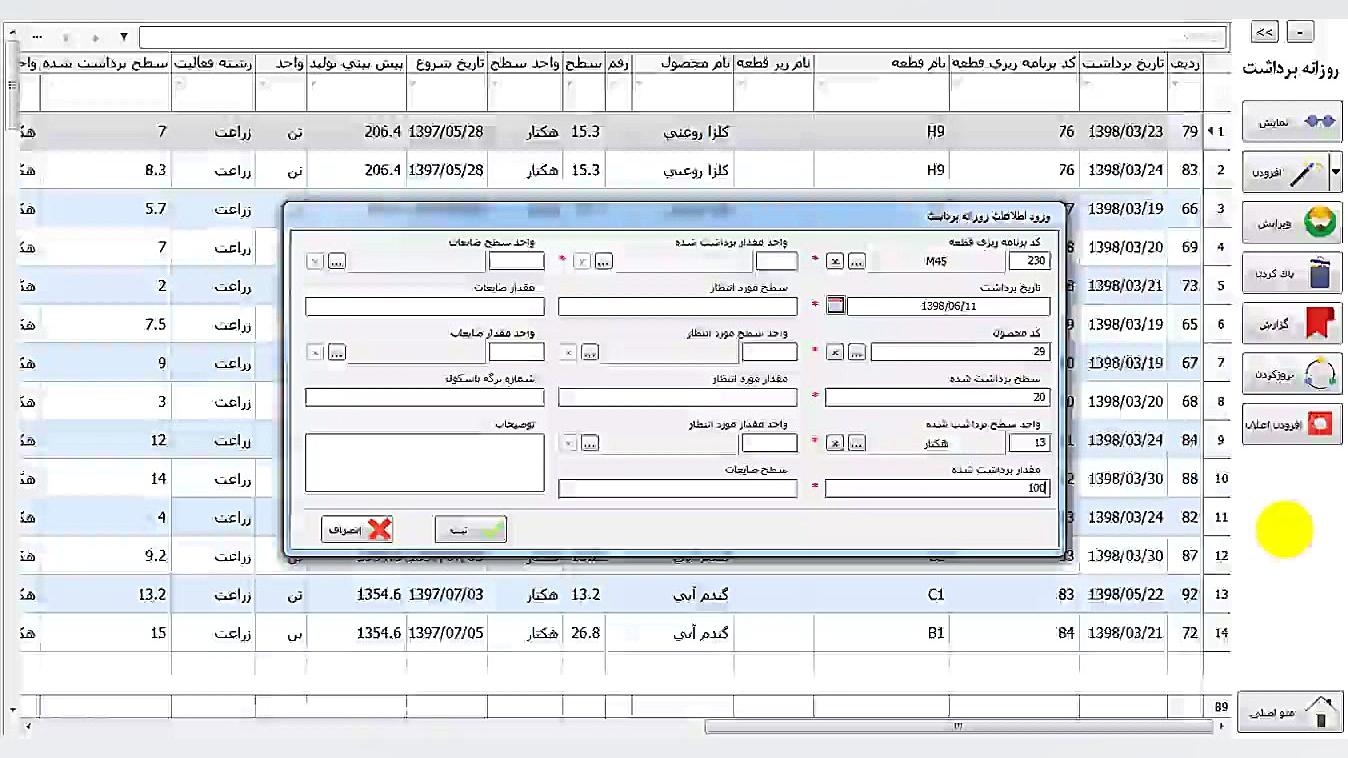
Task: Select the start date cell 1397/07/03
Action: tap(447, 594)
